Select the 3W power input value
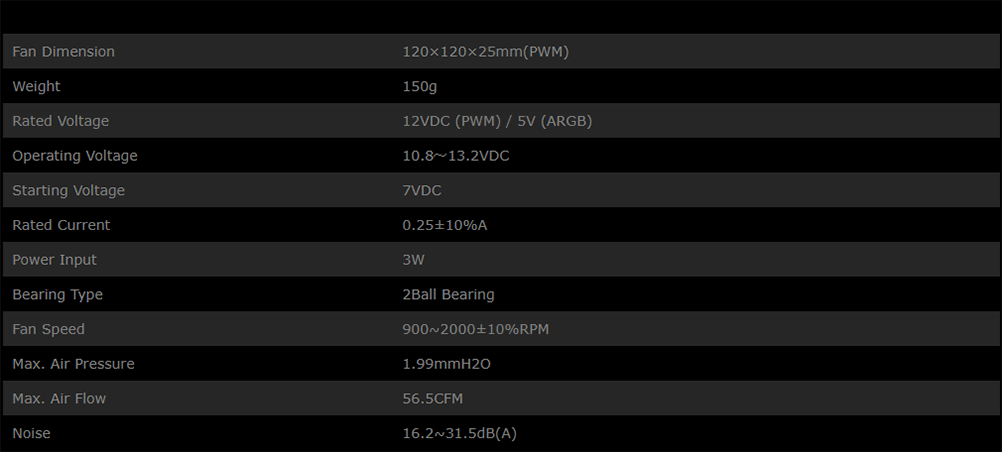The image size is (1002, 452). (x=414, y=260)
